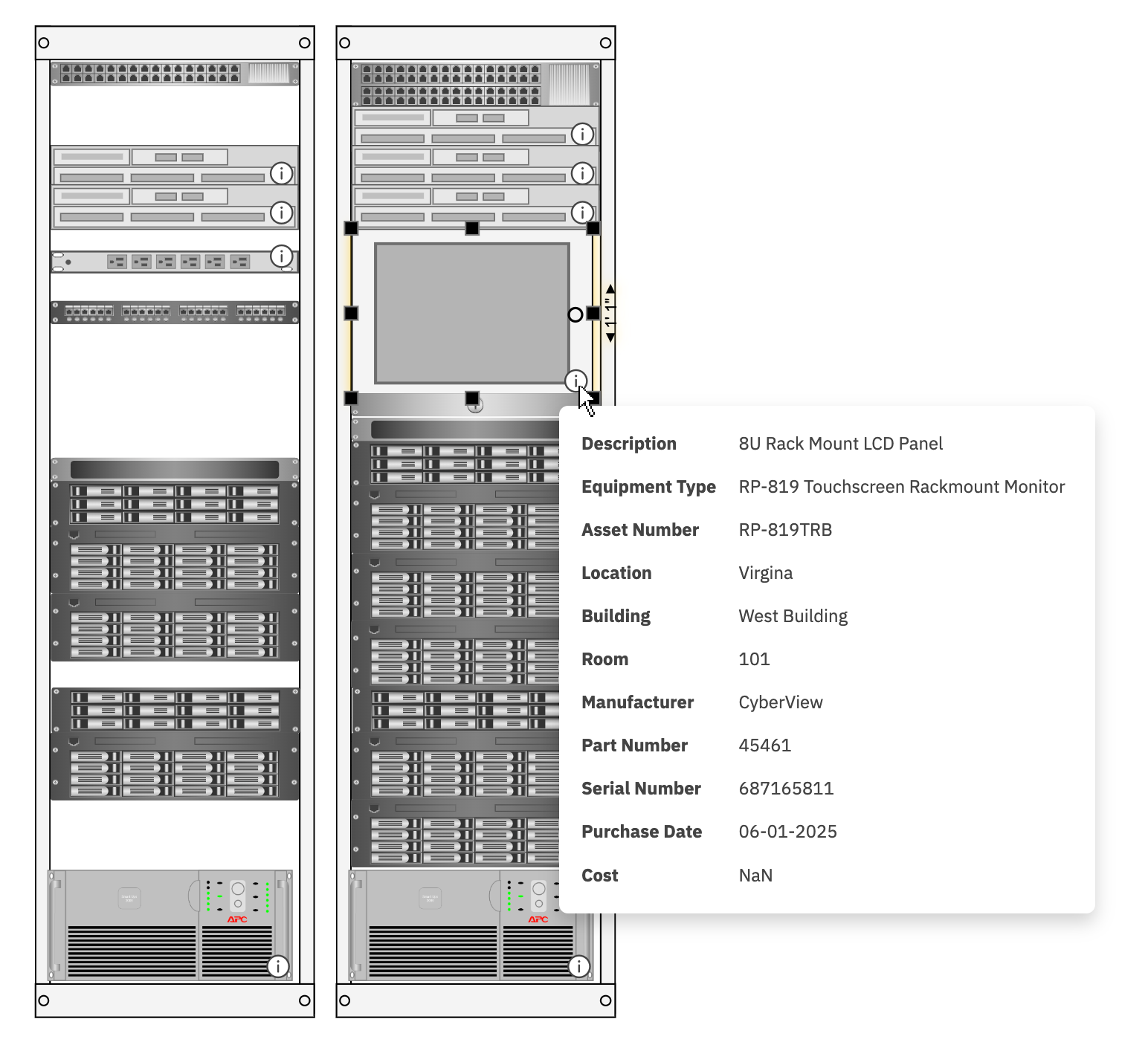
Task: Click info icon on LCD panel monitor
Action: coord(575,381)
